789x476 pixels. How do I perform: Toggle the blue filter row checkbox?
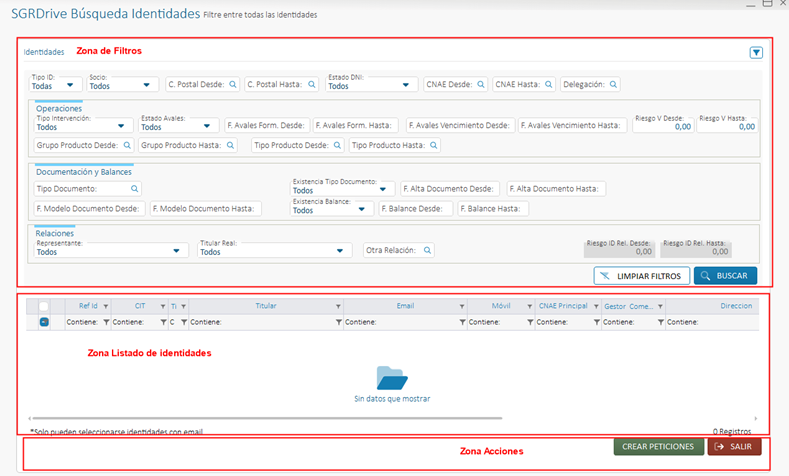tap(44, 322)
